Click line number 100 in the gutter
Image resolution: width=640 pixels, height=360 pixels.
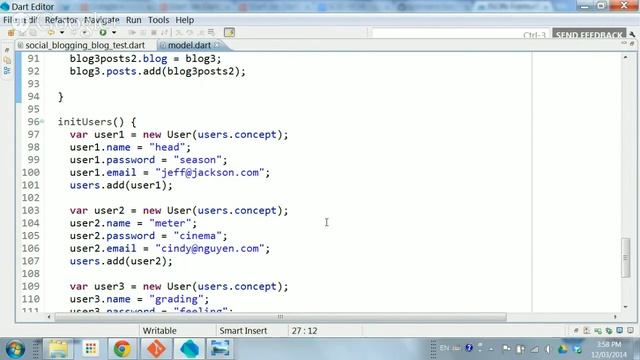[31, 172]
